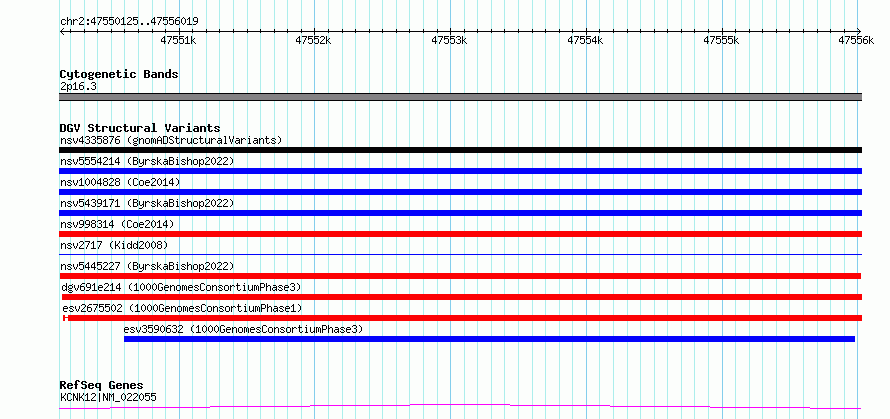Select the DGV Structural Variants track title
The image size is (890, 419).
[140, 128]
